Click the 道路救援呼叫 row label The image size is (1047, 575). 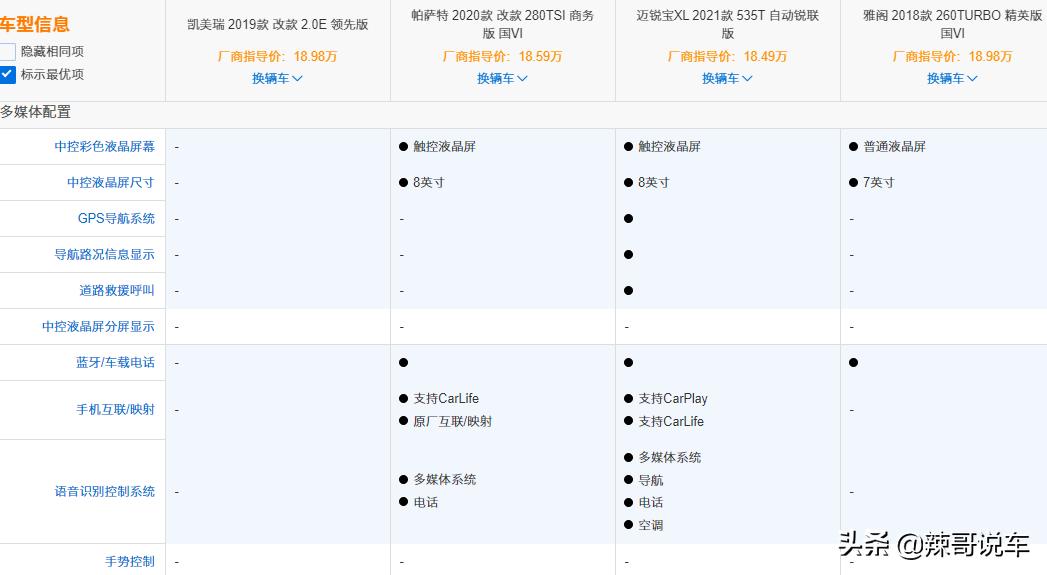pyautogui.click(x=117, y=291)
